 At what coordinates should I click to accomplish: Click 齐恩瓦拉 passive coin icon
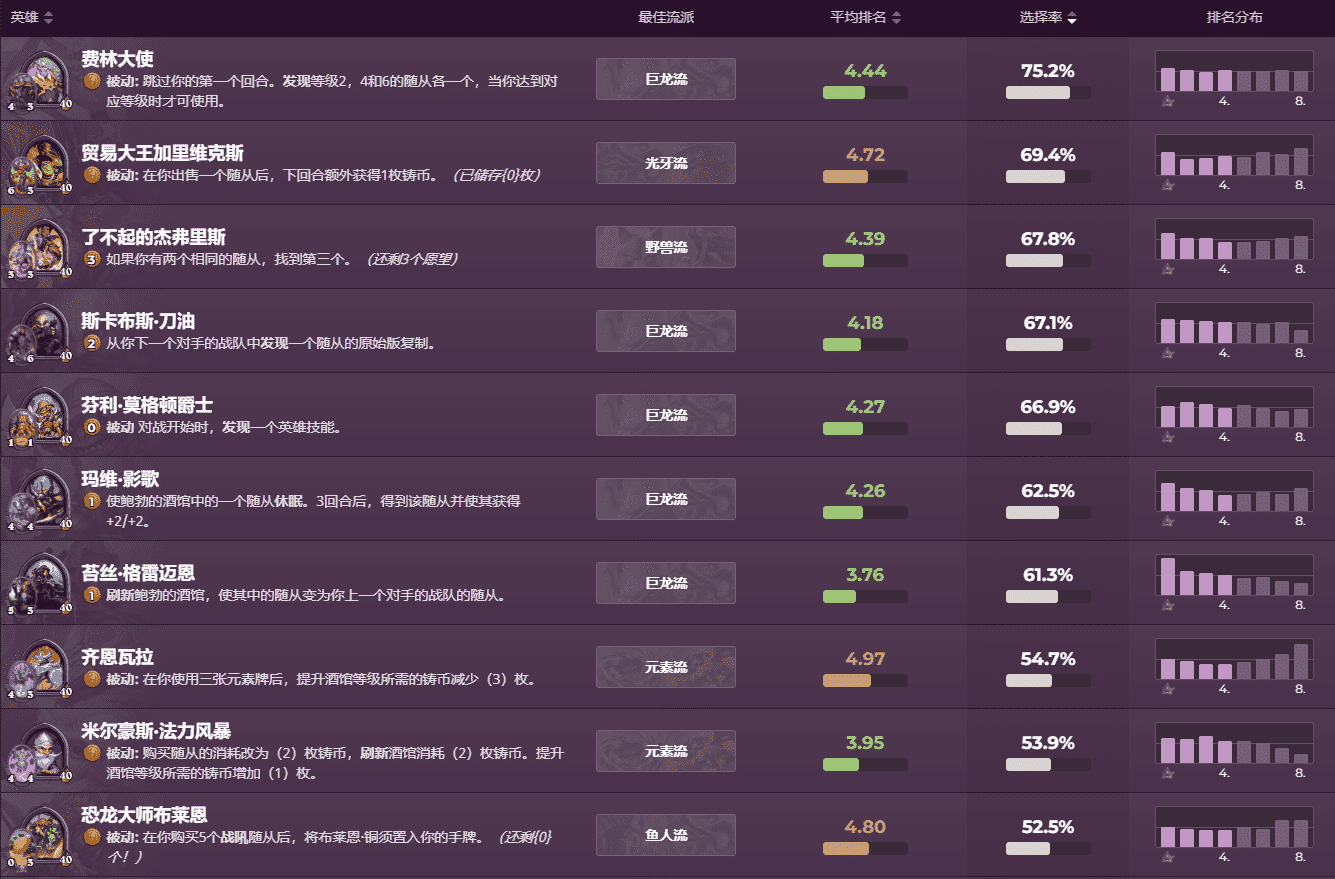click(x=92, y=679)
